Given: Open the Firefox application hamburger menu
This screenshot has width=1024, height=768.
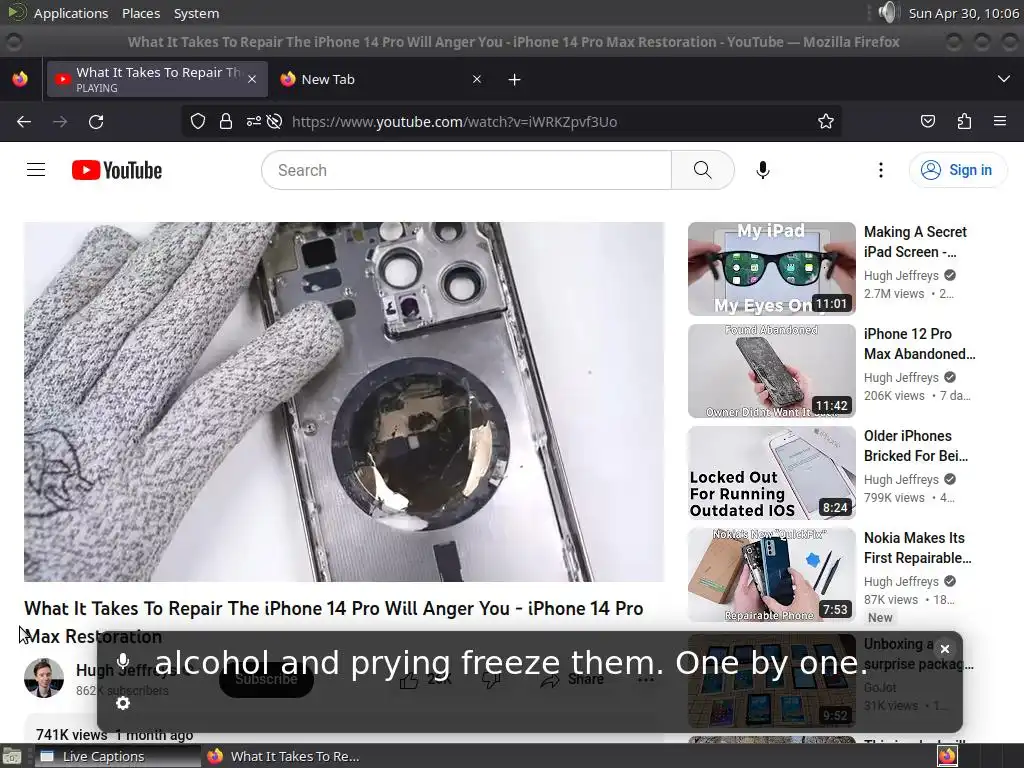Looking at the screenshot, I should (1000, 121).
